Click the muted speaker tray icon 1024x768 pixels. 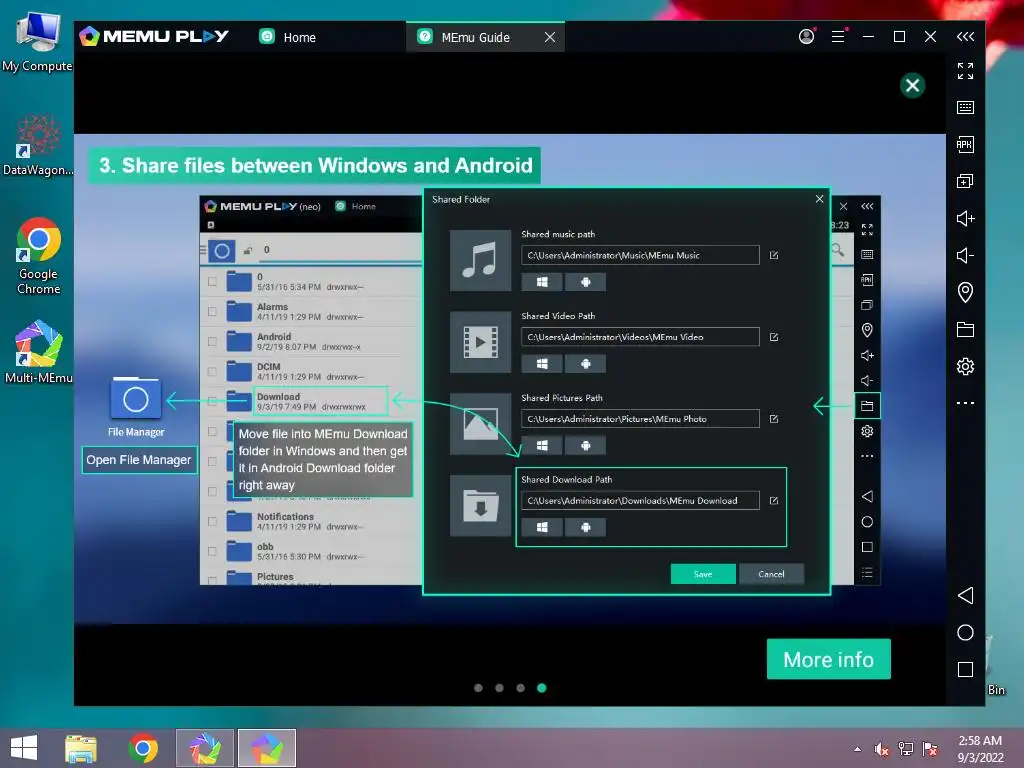(x=882, y=749)
